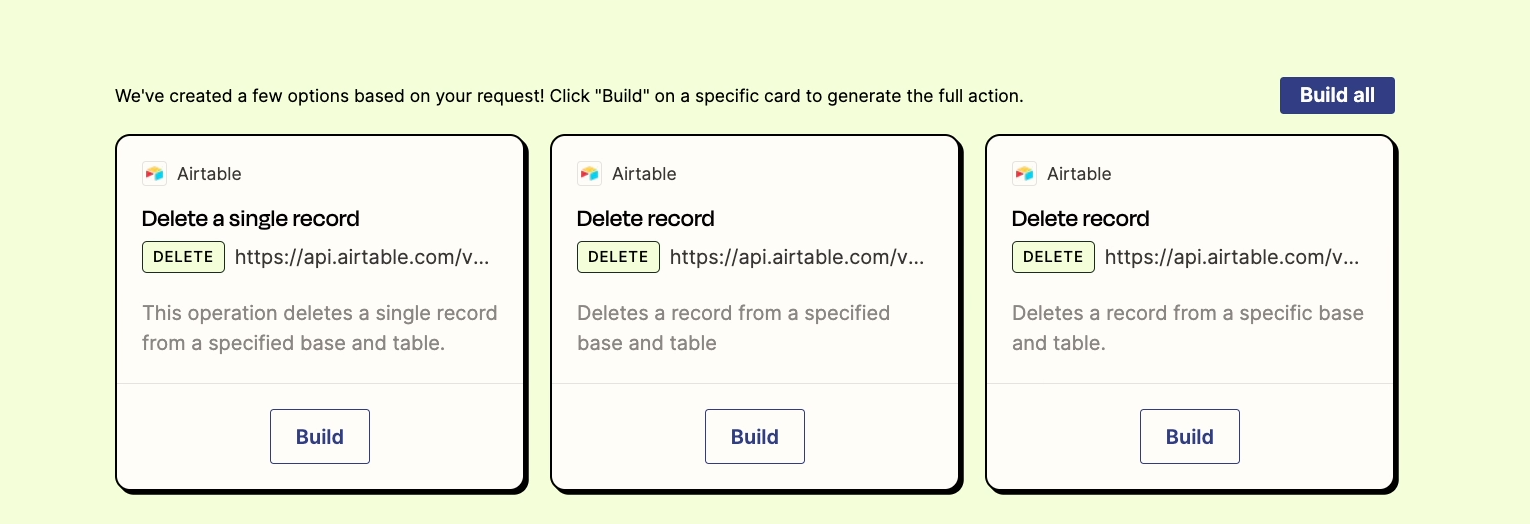Select the rightmost card's Delete record title

(1081, 218)
